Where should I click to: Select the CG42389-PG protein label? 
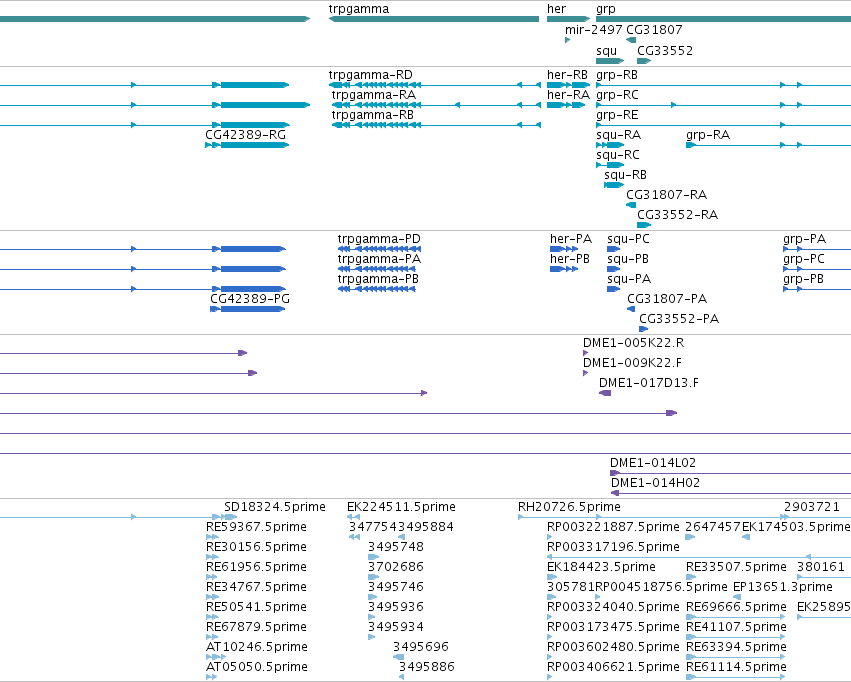click(250, 299)
